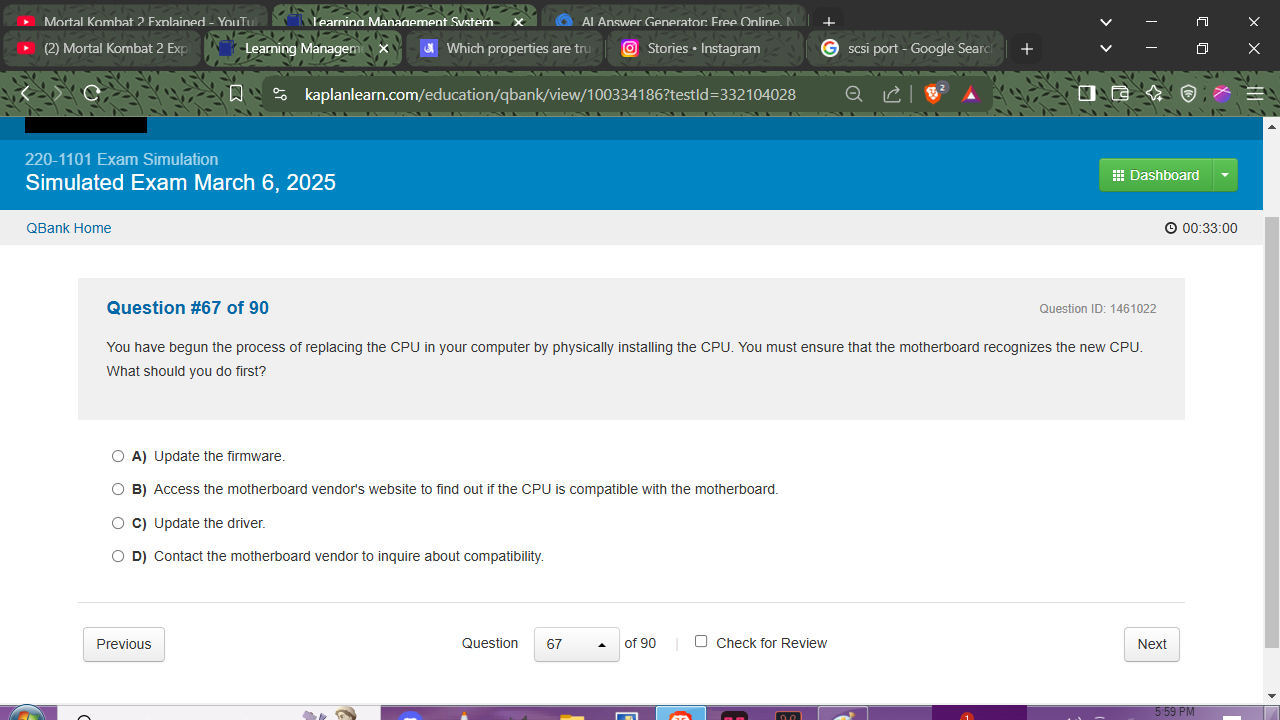Viewport: 1280px width, 720px height.
Task: Click the 220-1101 Exam Simulation title
Action: tap(122, 159)
